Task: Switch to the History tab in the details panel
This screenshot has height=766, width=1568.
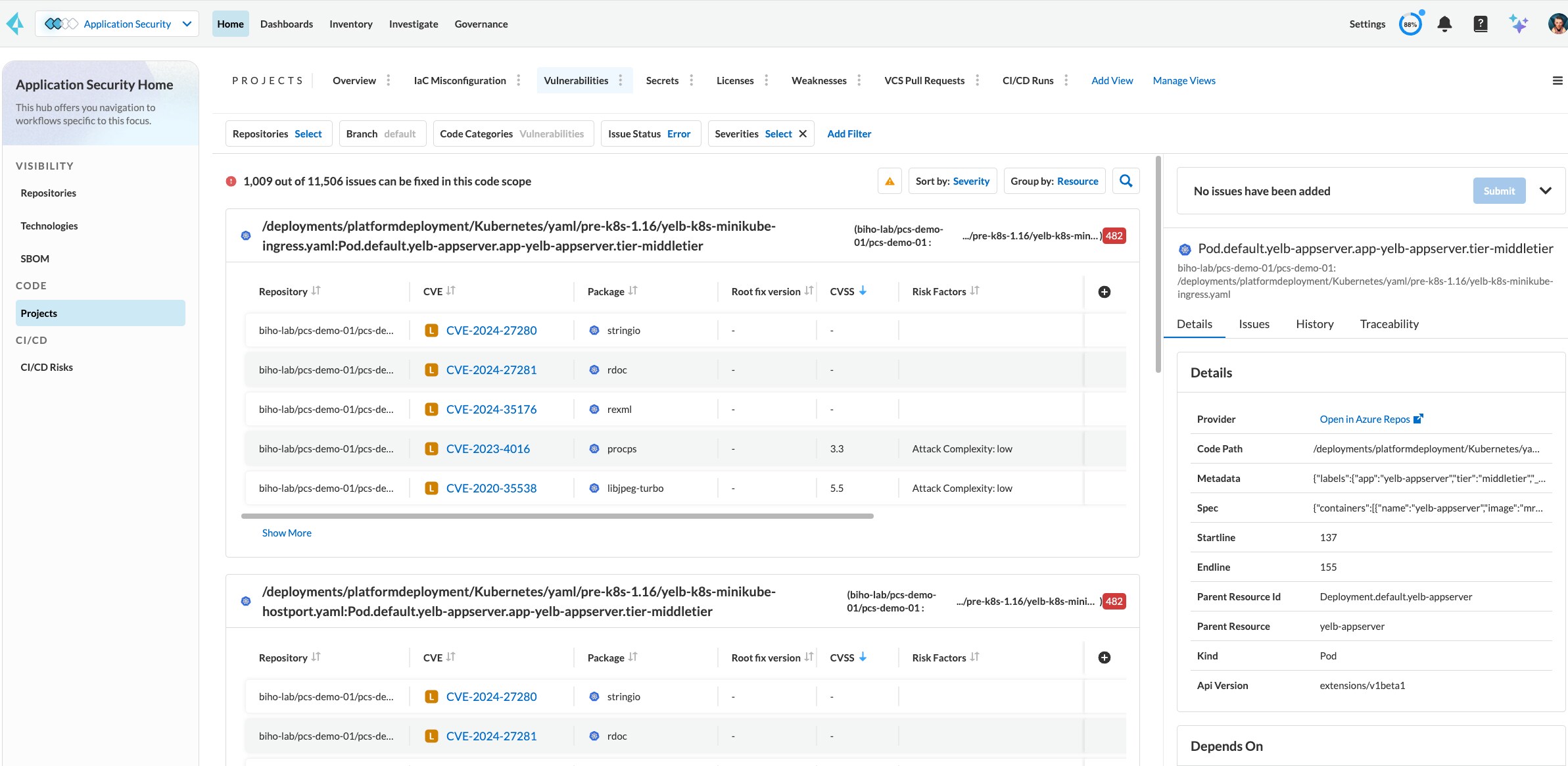Action: 1314,323
